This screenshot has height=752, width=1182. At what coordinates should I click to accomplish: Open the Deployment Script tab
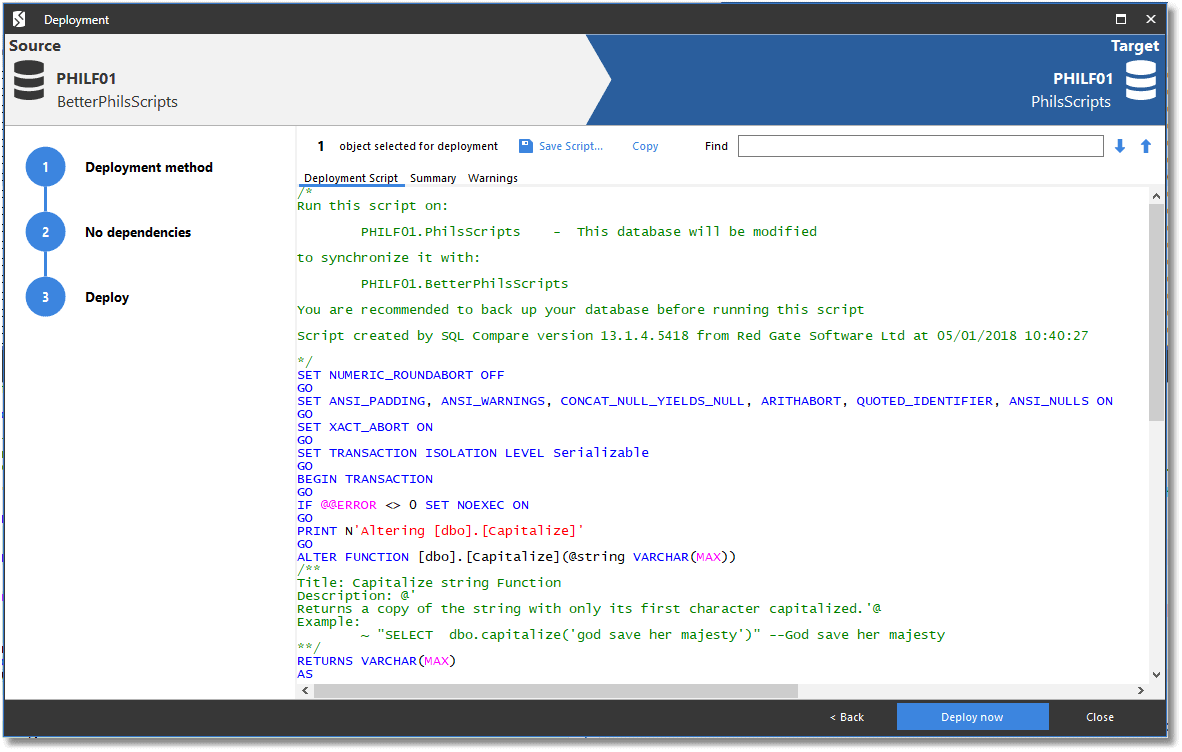tap(351, 179)
